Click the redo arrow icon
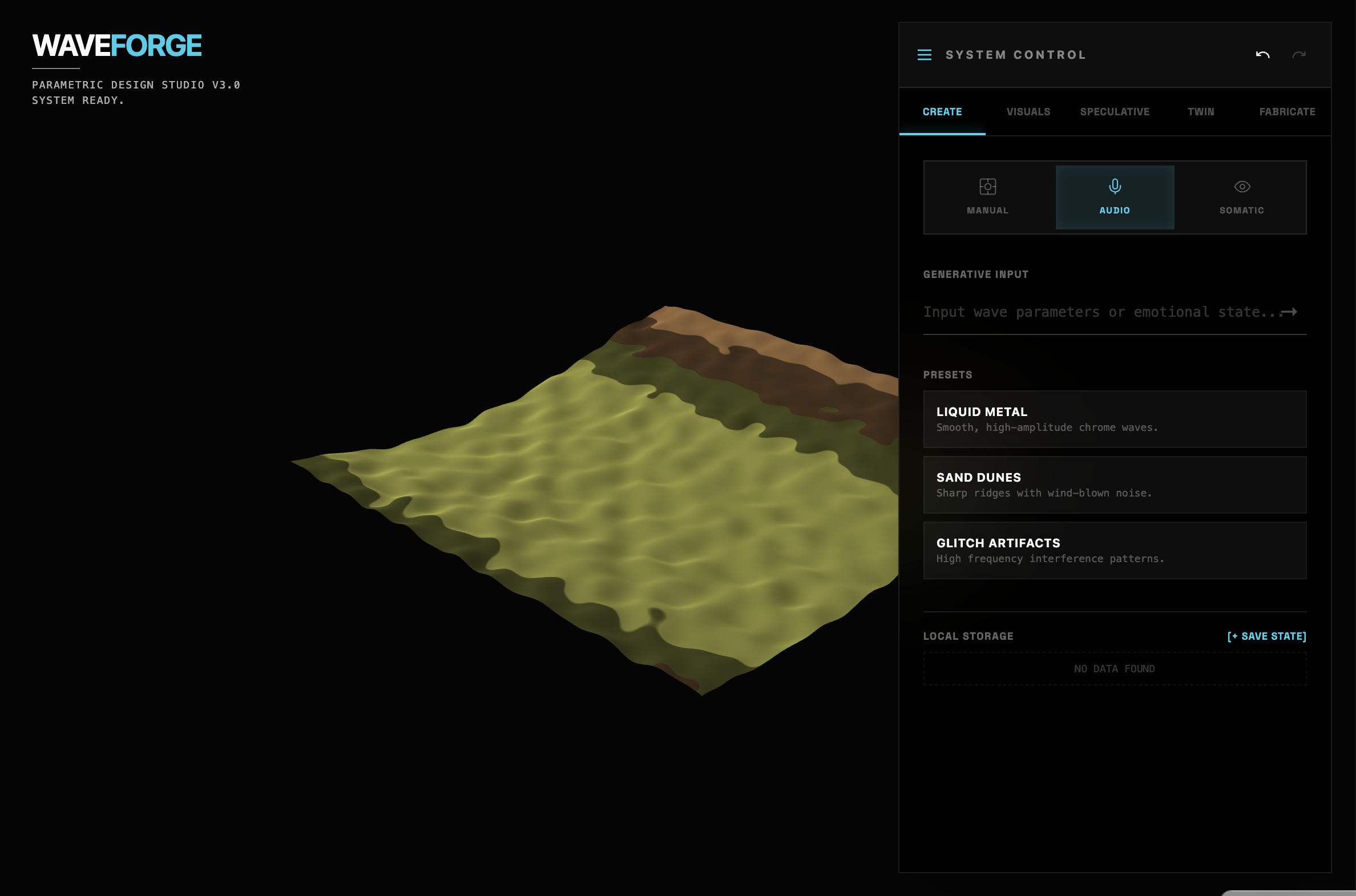The height and width of the screenshot is (896, 1356). point(1298,55)
